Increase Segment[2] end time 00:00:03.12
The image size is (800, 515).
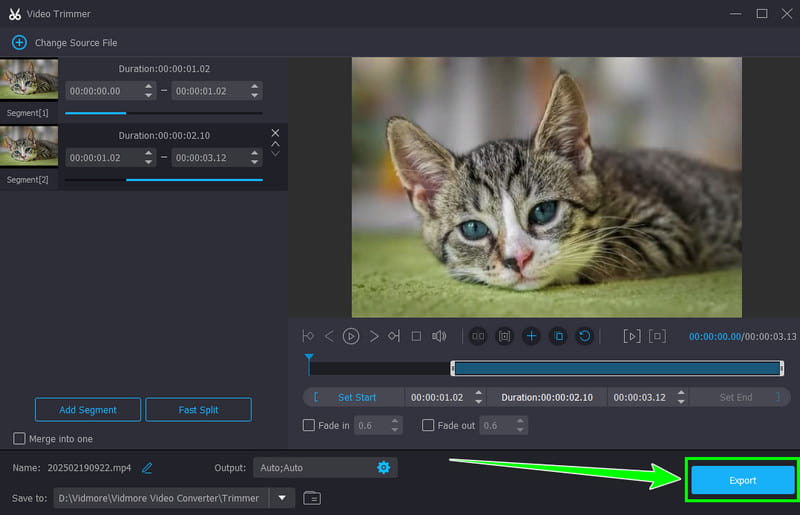click(x=254, y=153)
